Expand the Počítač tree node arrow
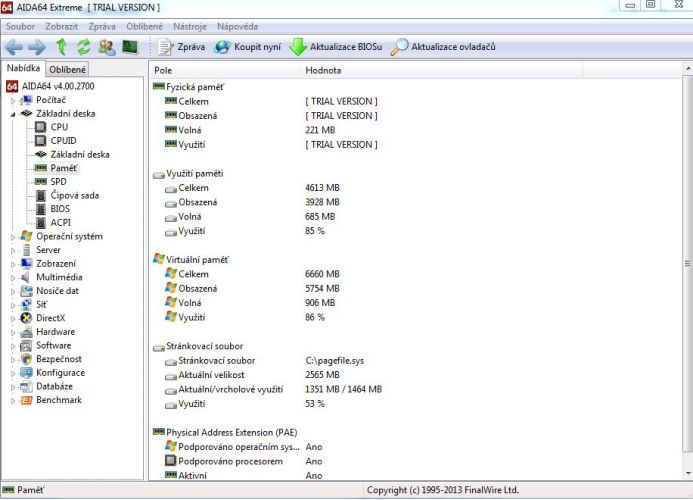Screen dimensions: 693x500 click(x=13, y=101)
